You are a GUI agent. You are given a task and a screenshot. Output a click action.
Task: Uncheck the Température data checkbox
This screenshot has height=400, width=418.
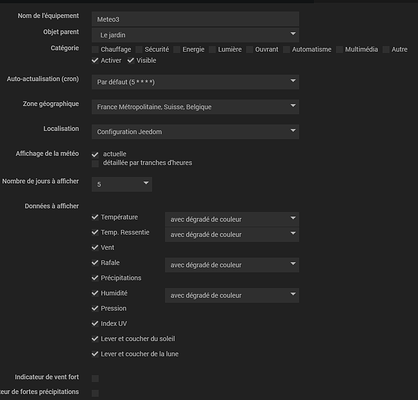pyautogui.click(x=95, y=217)
